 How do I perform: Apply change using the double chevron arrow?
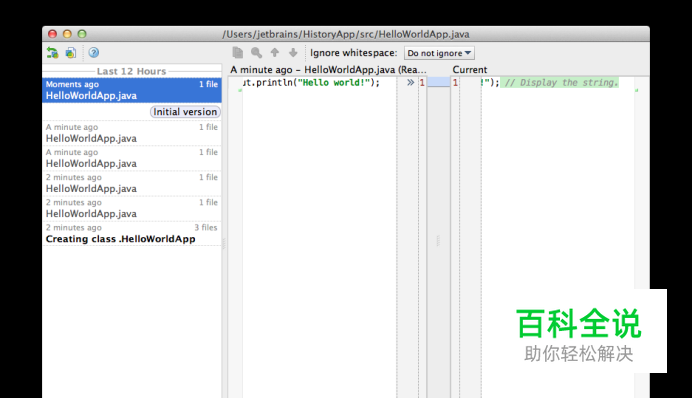[410, 83]
